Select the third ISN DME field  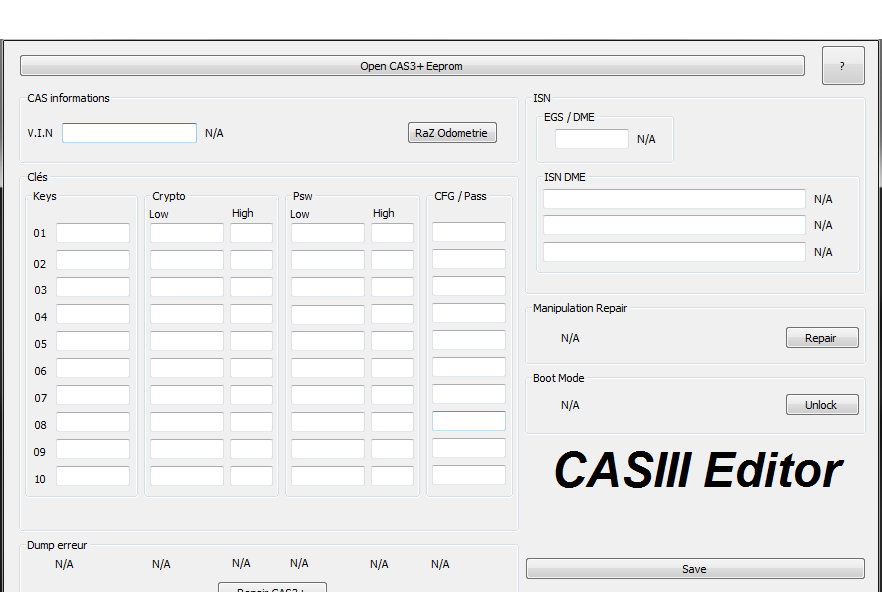point(674,252)
